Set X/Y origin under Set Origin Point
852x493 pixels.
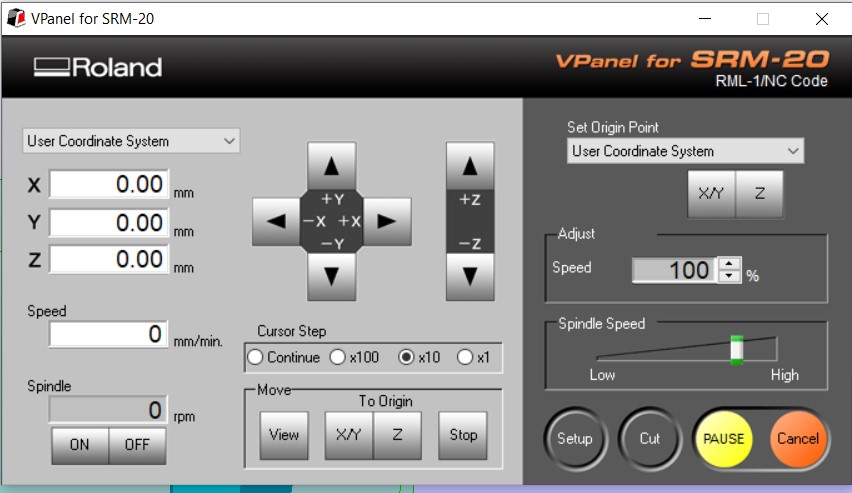tap(711, 194)
